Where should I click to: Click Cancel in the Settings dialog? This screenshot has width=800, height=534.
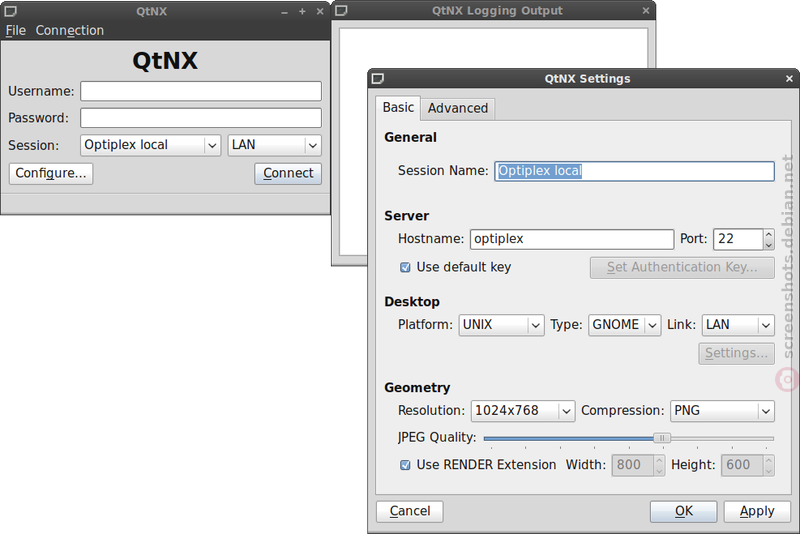tap(410, 511)
